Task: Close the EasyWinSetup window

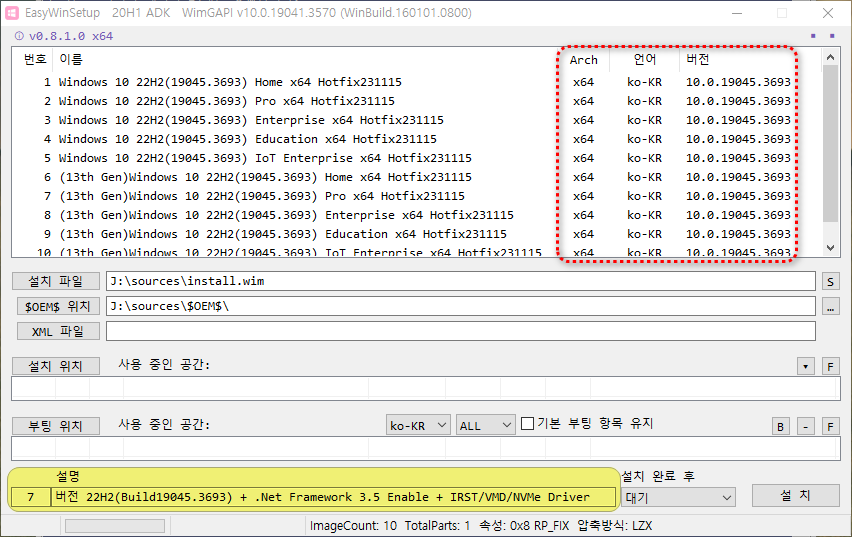Action: click(828, 13)
